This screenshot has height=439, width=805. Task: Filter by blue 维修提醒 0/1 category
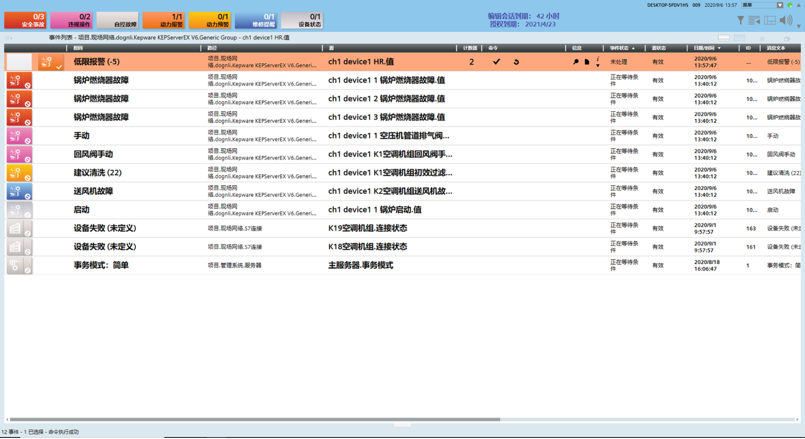coord(256,21)
